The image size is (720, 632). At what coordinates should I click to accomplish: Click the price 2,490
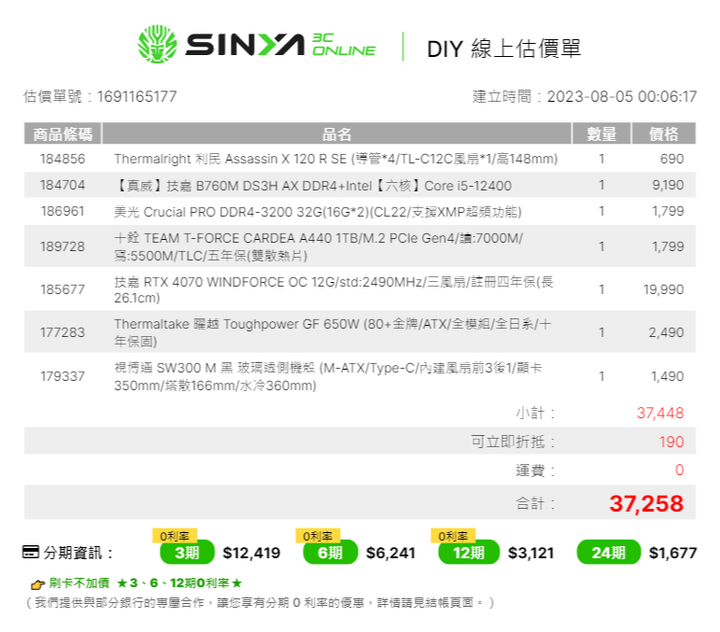[x=666, y=332]
